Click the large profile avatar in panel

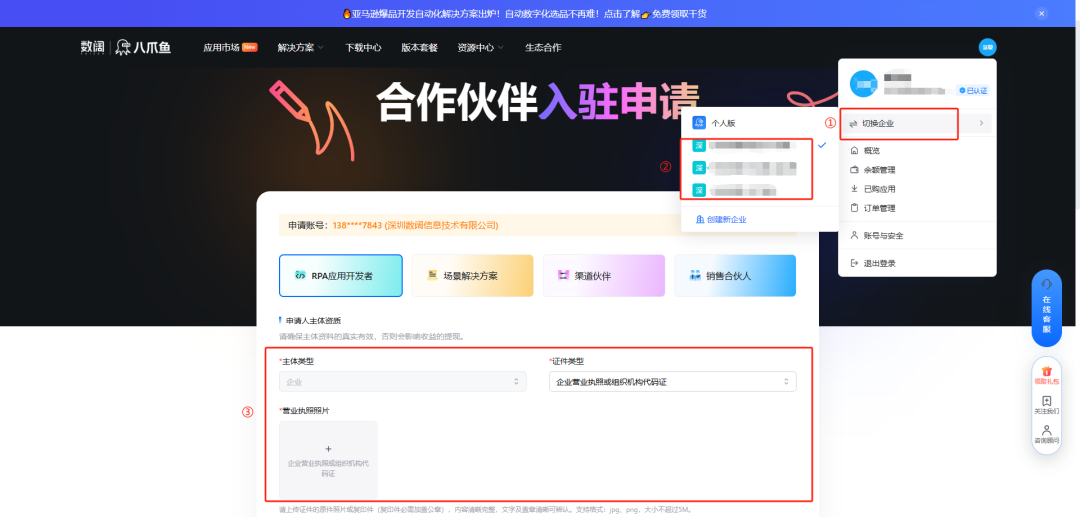tap(863, 83)
